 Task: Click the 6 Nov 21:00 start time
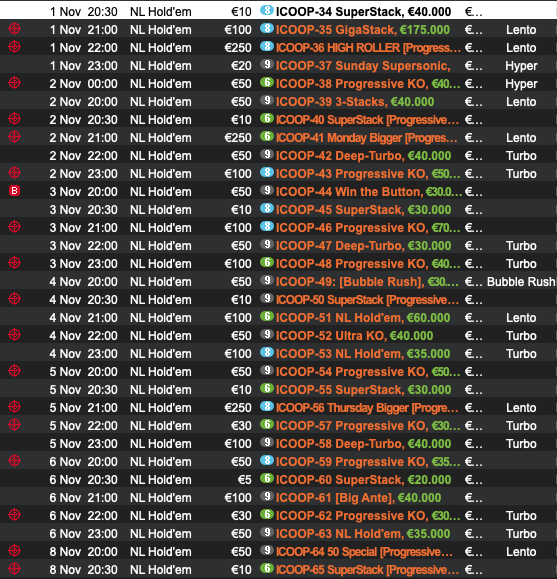[x=83, y=498]
